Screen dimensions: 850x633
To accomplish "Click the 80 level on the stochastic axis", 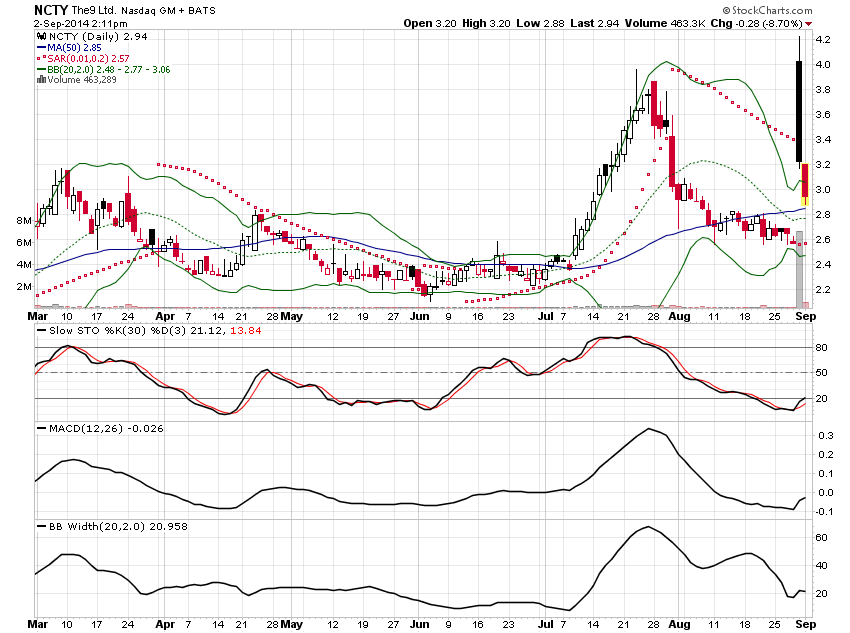I will click(821, 347).
